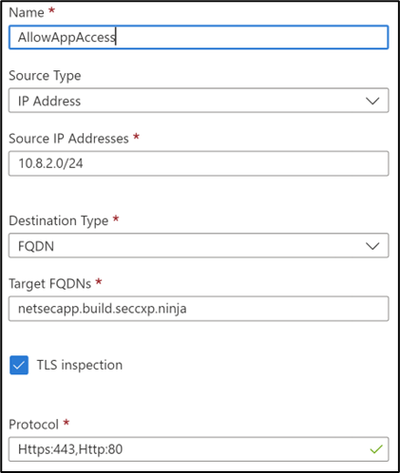400x473 pixels.
Task: Click into the Source IP Addresses field
Action: tap(199, 163)
